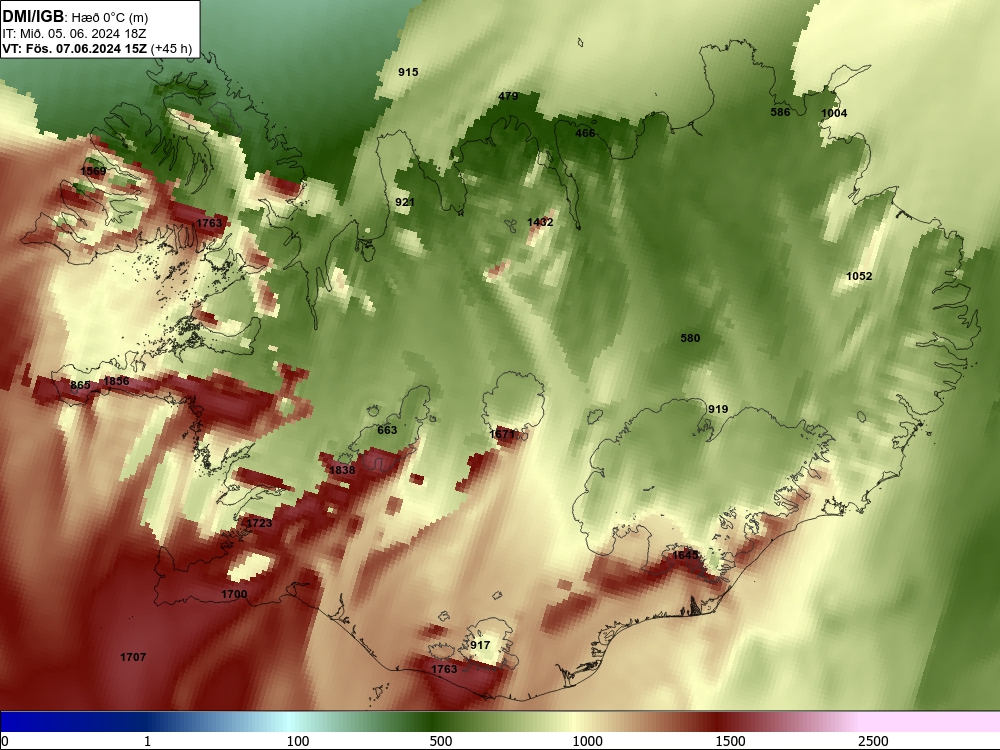Click the 917 value label

coord(480,645)
